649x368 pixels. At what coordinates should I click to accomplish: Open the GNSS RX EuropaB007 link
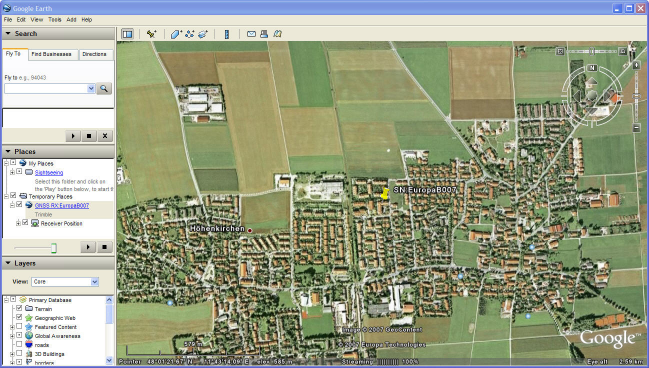pyautogui.click(x=62, y=205)
